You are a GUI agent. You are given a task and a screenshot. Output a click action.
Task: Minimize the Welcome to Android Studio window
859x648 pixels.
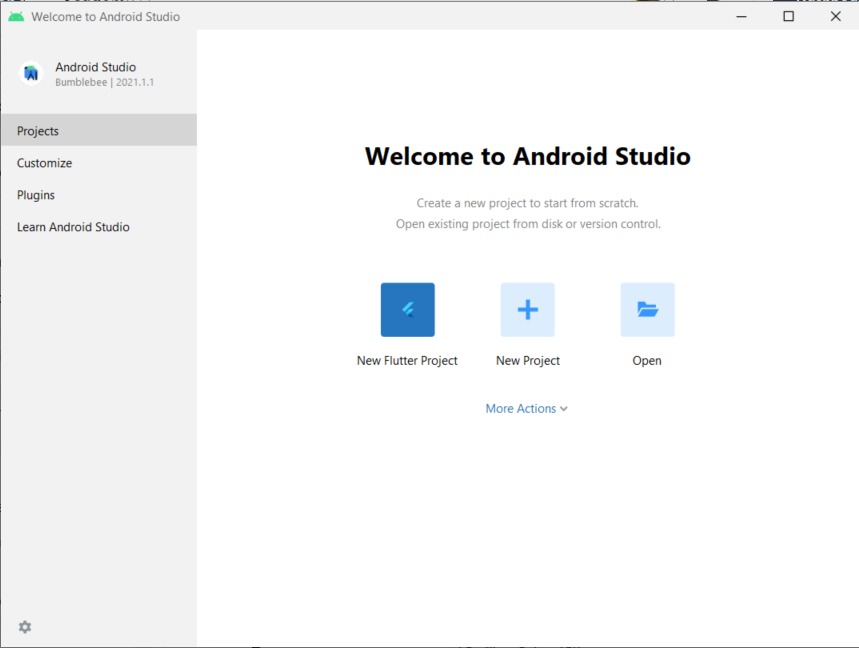click(741, 16)
